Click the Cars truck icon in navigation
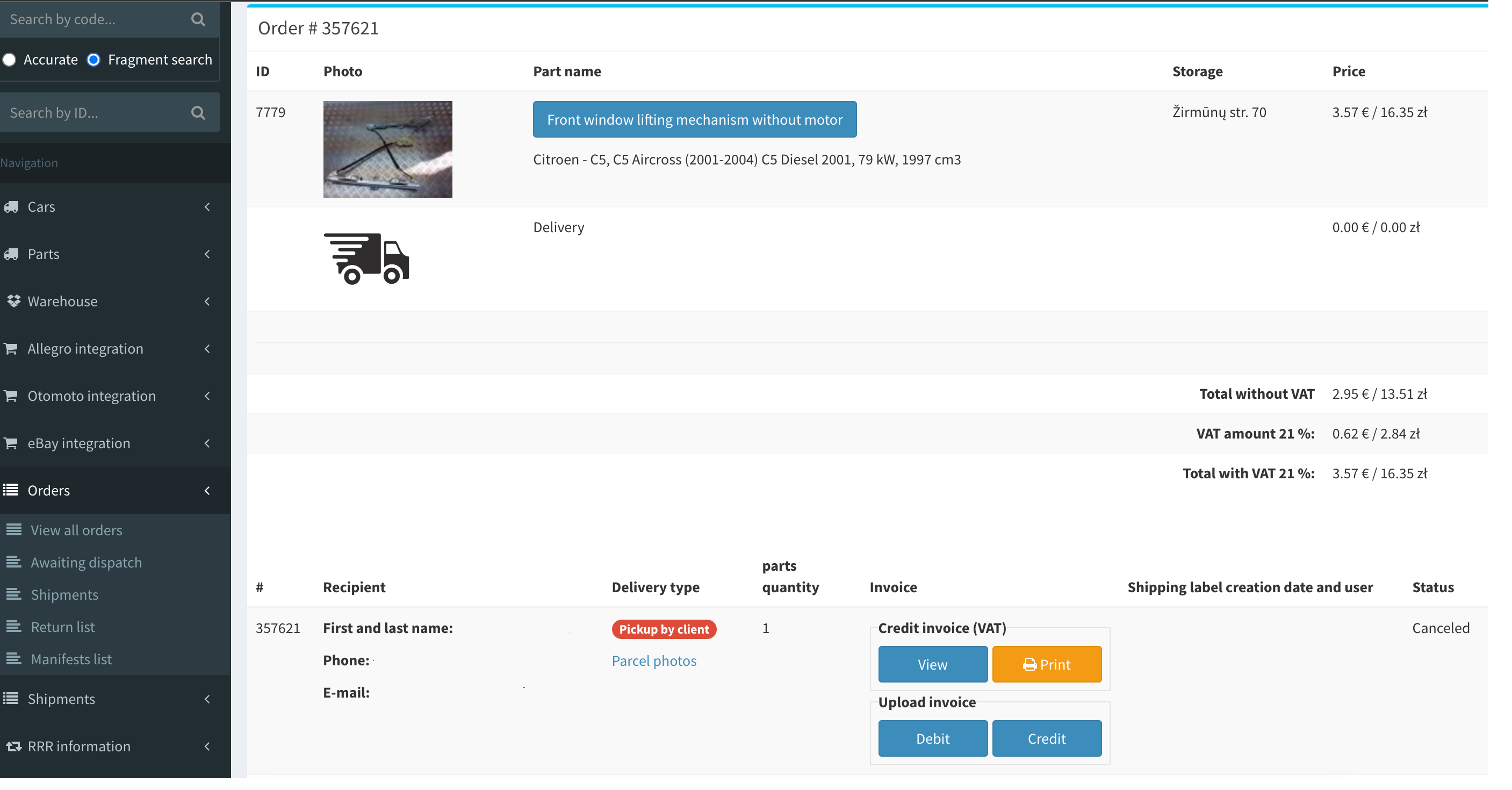This screenshot has width=1512, height=790. (x=11, y=206)
